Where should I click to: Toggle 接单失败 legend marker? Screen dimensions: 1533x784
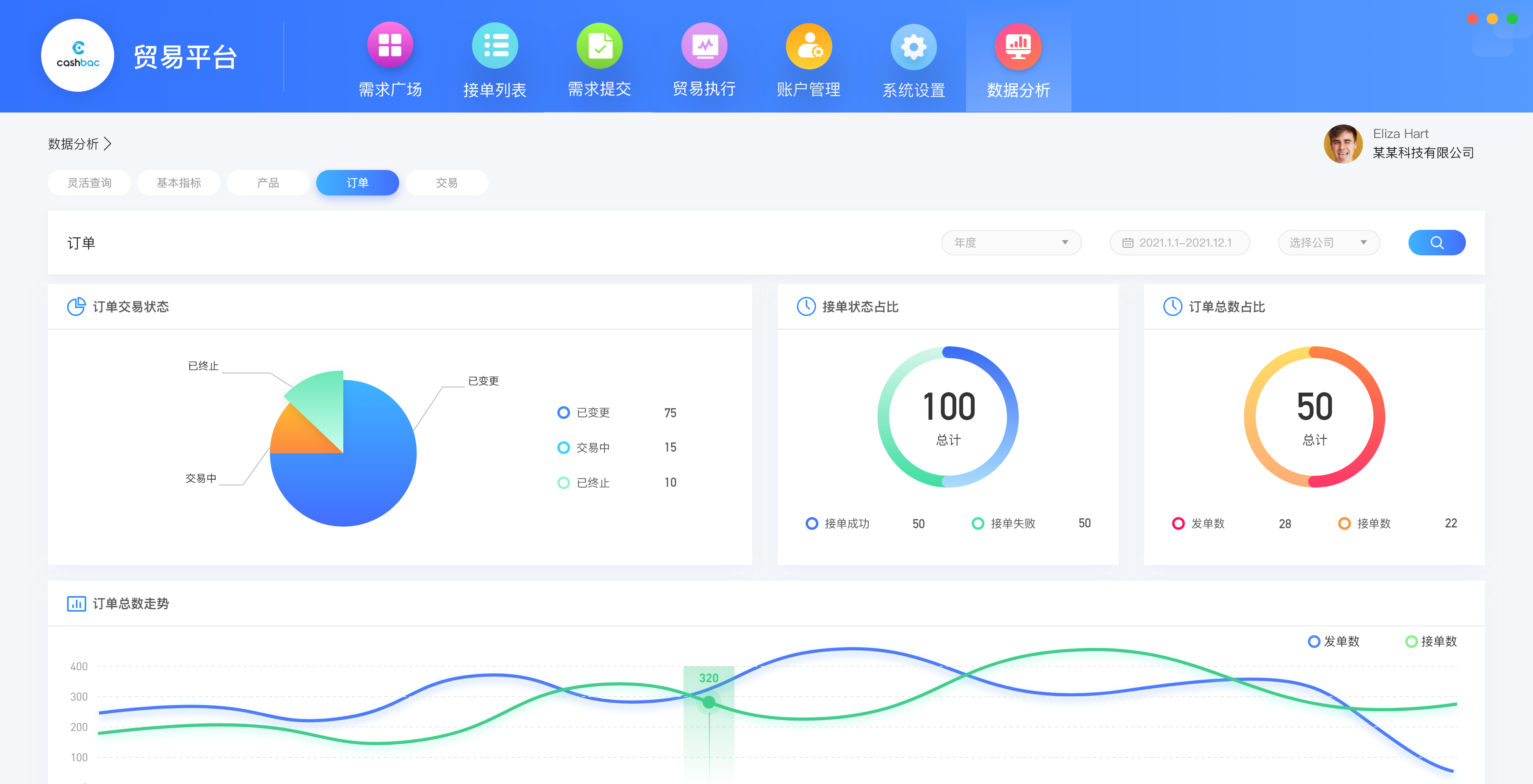[977, 523]
